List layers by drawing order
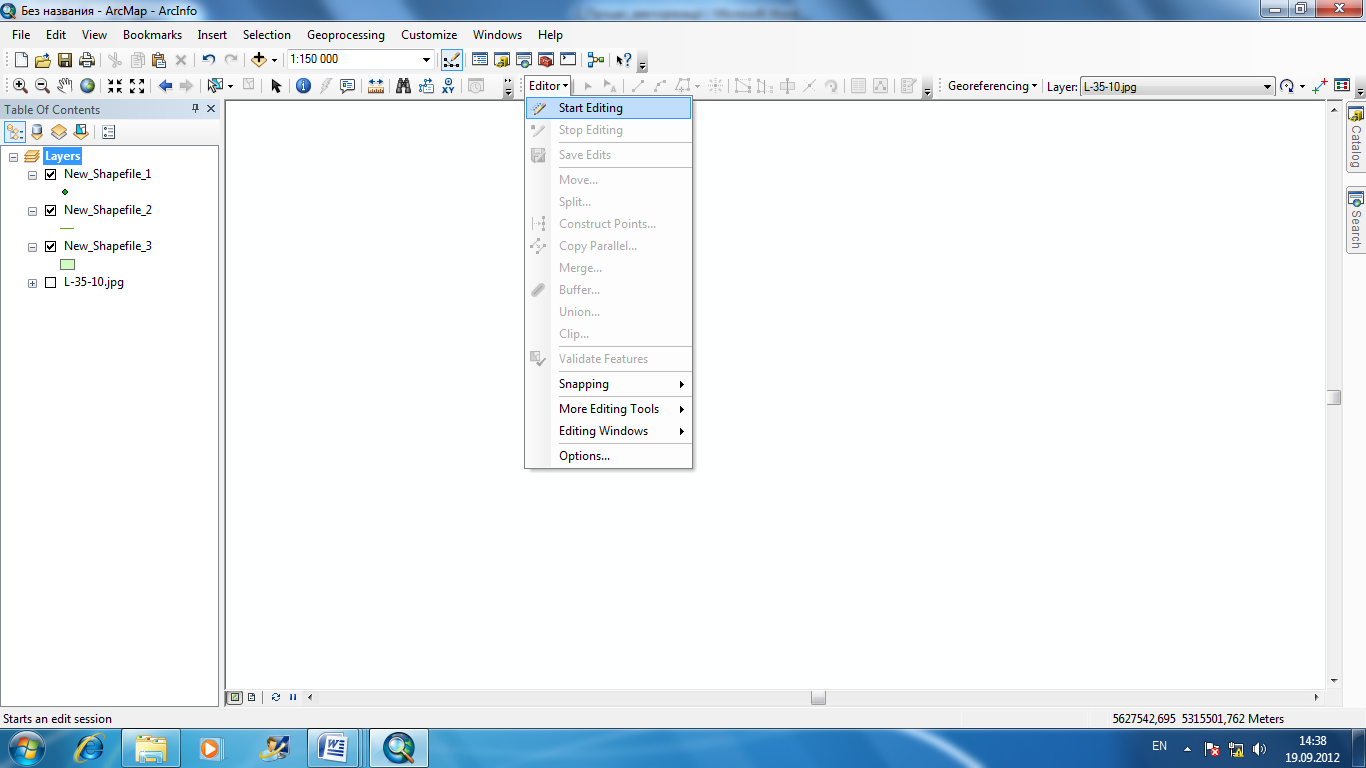The width and height of the screenshot is (1366, 768). point(15,131)
